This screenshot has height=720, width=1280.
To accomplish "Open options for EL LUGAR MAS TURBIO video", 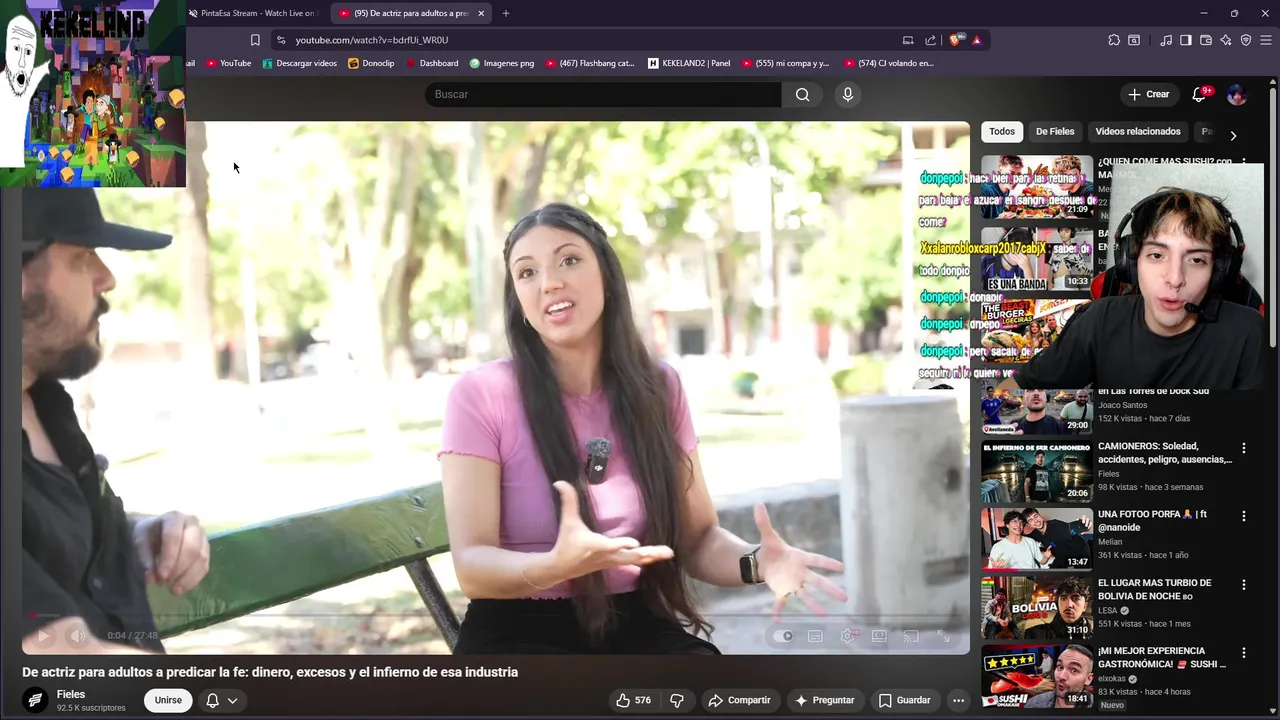I will pos(1244,584).
